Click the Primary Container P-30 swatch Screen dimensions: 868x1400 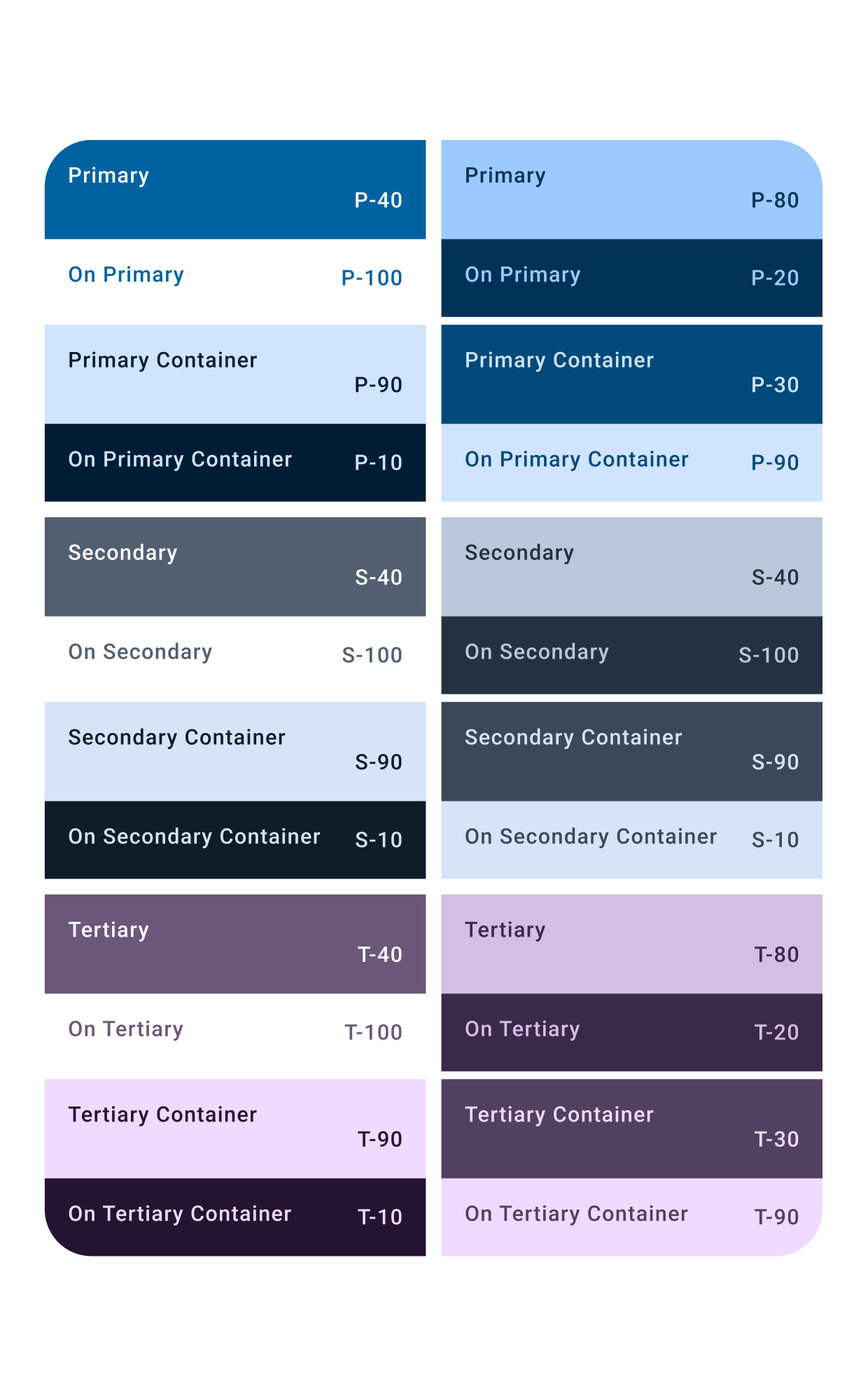pyautogui.click(x=631, y=374)
